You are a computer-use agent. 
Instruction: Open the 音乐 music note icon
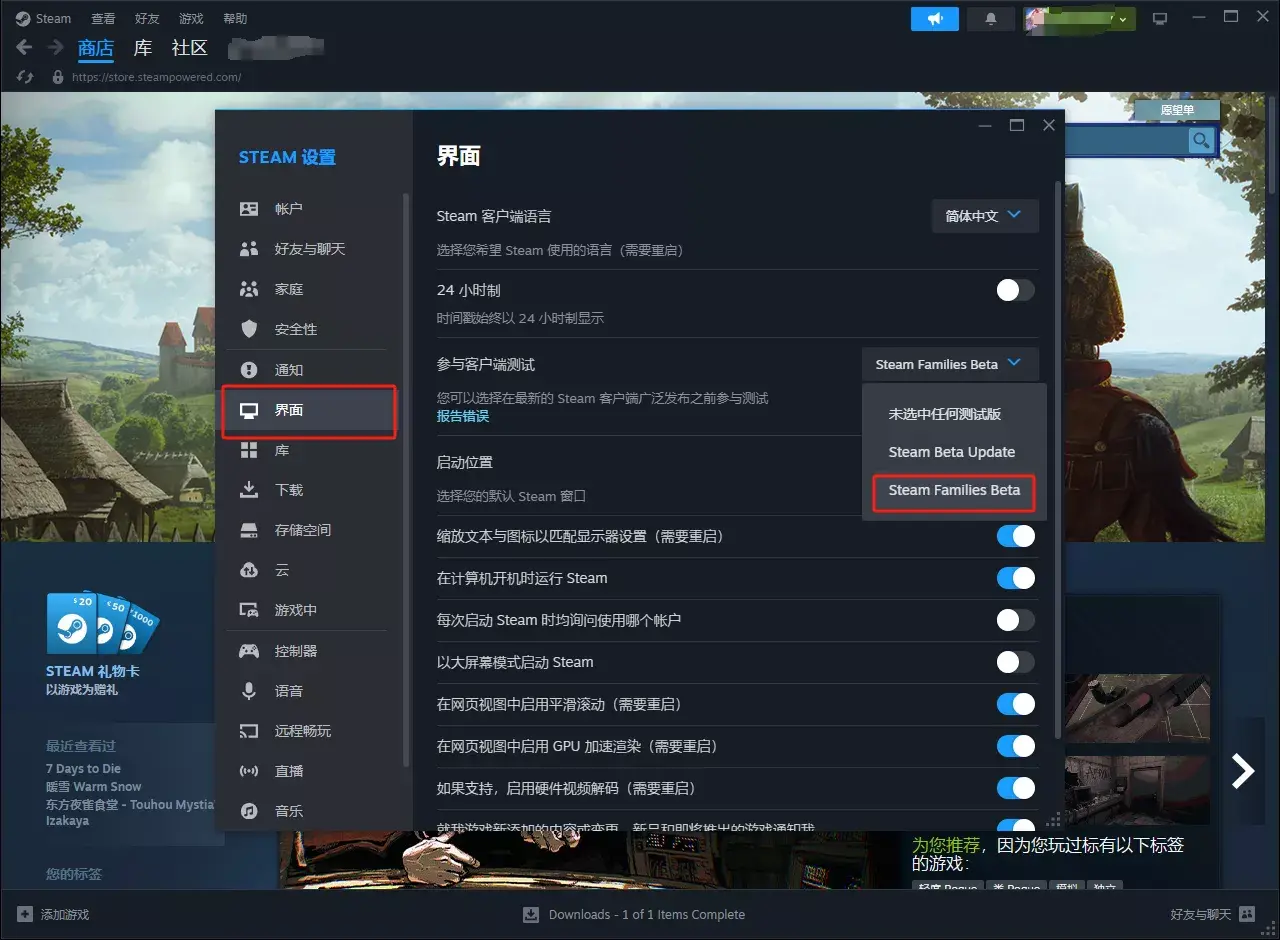[249, 811]
